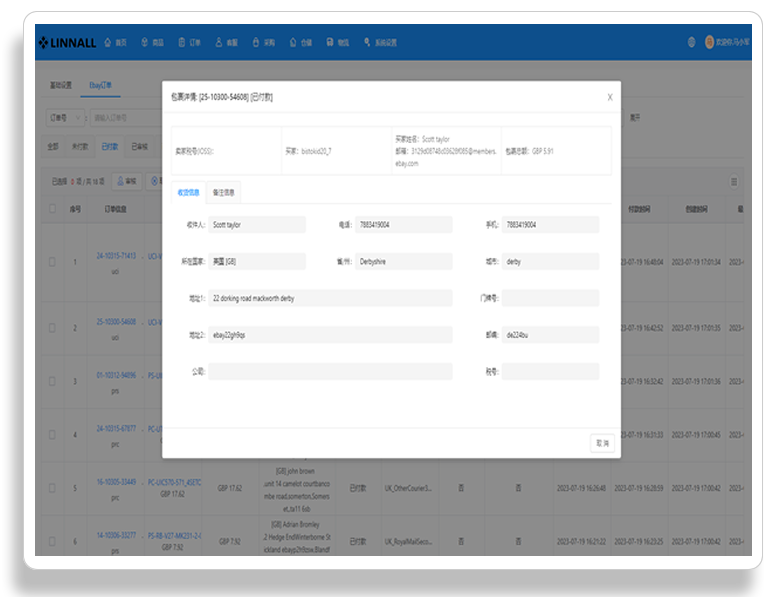Tick the checkbox for row 6
This screenshot has width=770, height=597.
[x=52, y=542]
